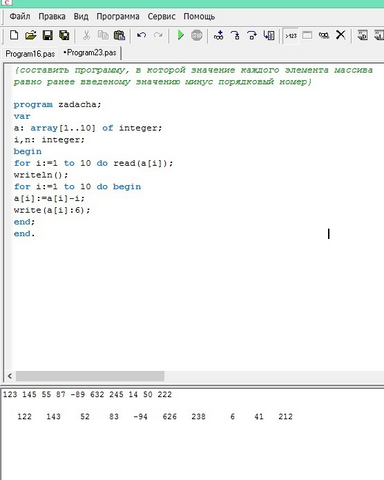
Task: Open a file with the folder icon
Action: pos(30,35)
